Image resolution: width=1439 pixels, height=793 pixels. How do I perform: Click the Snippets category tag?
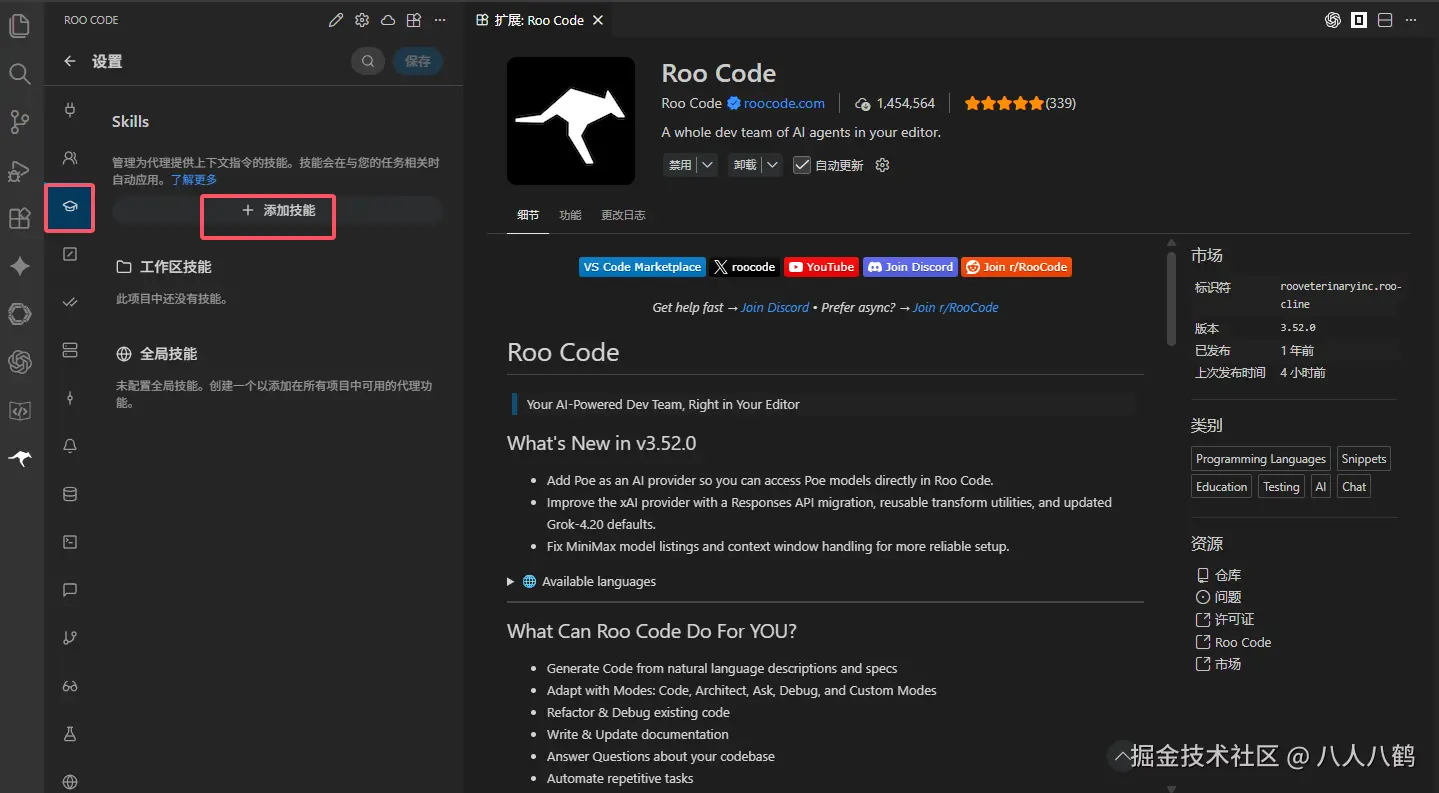pyautogui.click(x=1364, y=459)
